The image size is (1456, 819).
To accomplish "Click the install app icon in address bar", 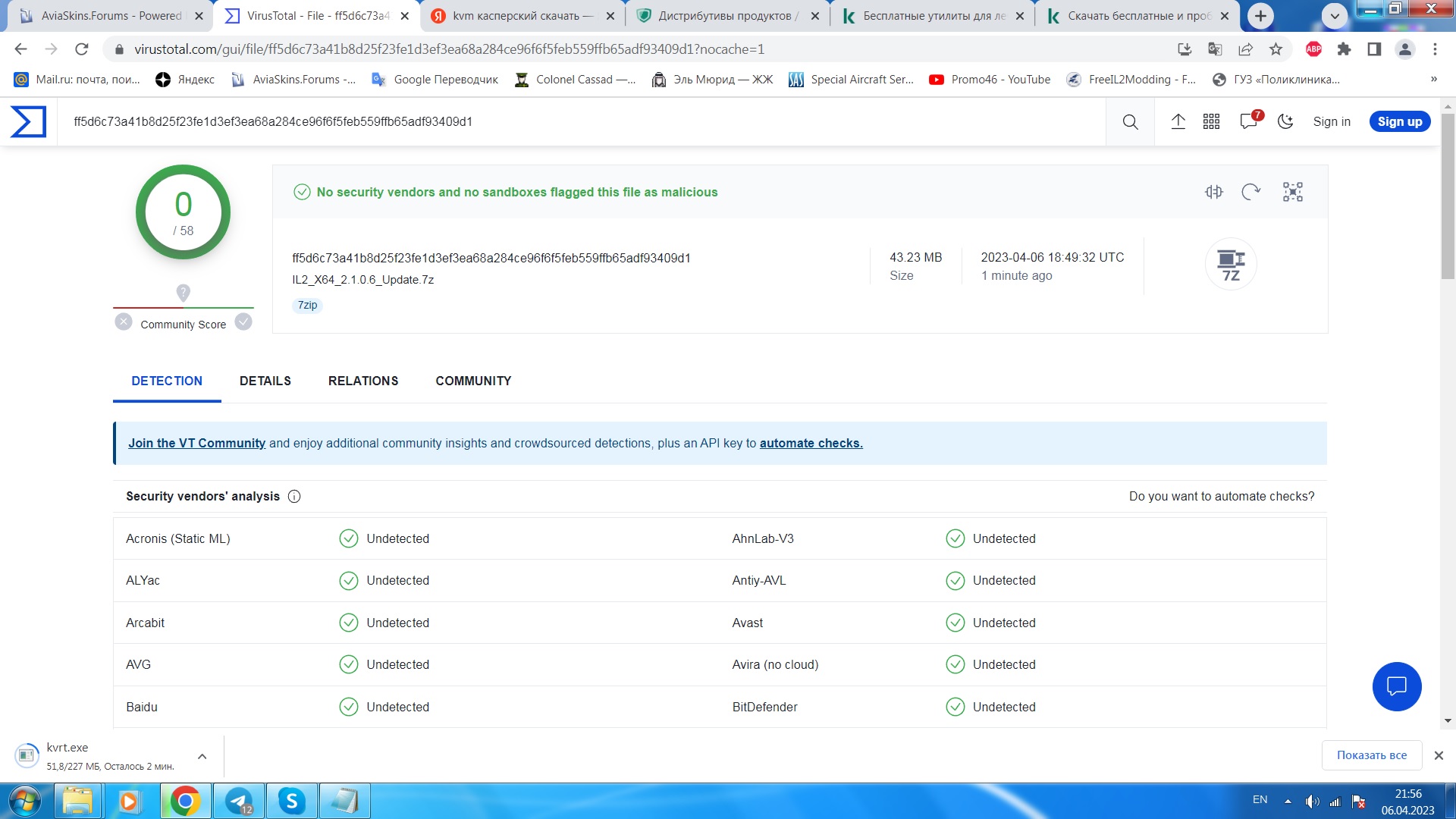I will [1185, 49].
